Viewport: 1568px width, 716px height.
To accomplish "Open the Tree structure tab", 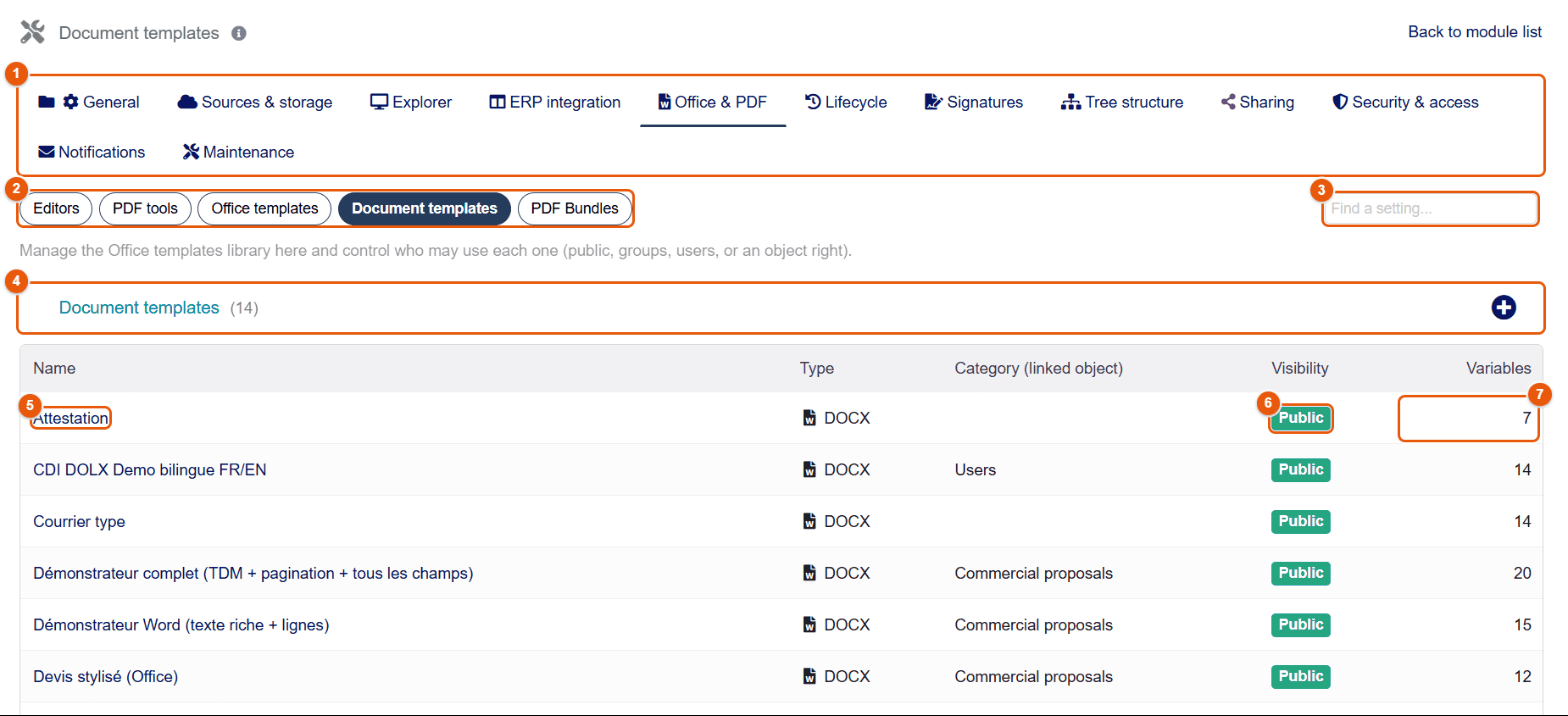I will pyautogui.click(x=1122, y=102).
